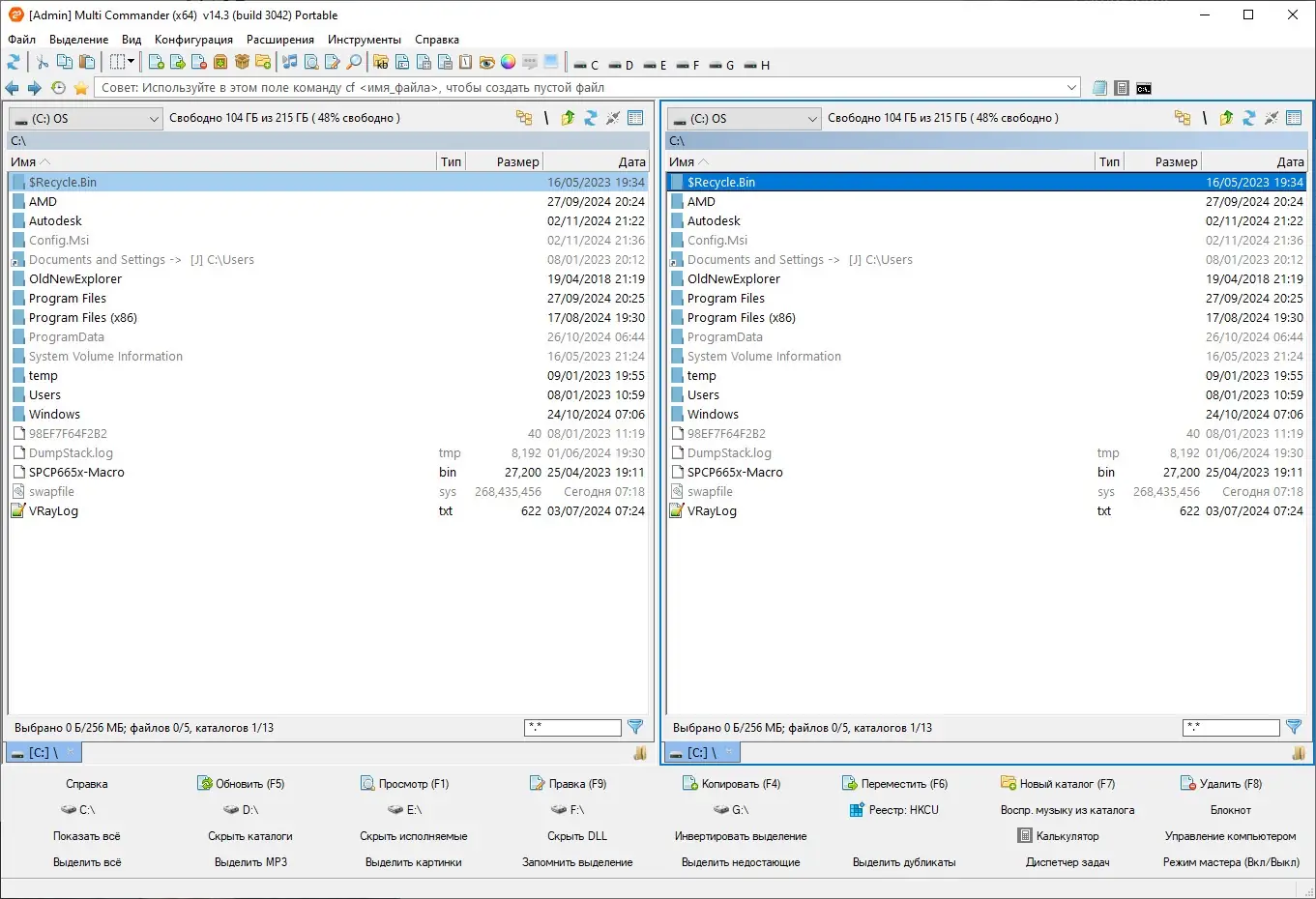Click left panel folder tree icon
Image resolution: width=1316 pixels, height=899 pixels.
[x=524, y=118]
